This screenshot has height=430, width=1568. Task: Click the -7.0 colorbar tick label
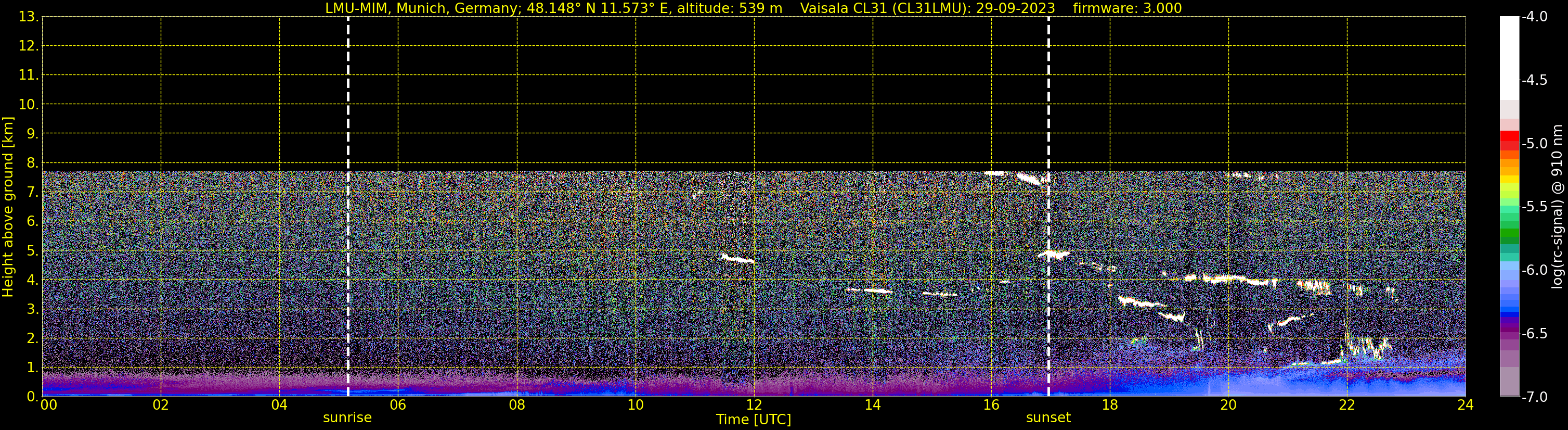pos(1534,397)
